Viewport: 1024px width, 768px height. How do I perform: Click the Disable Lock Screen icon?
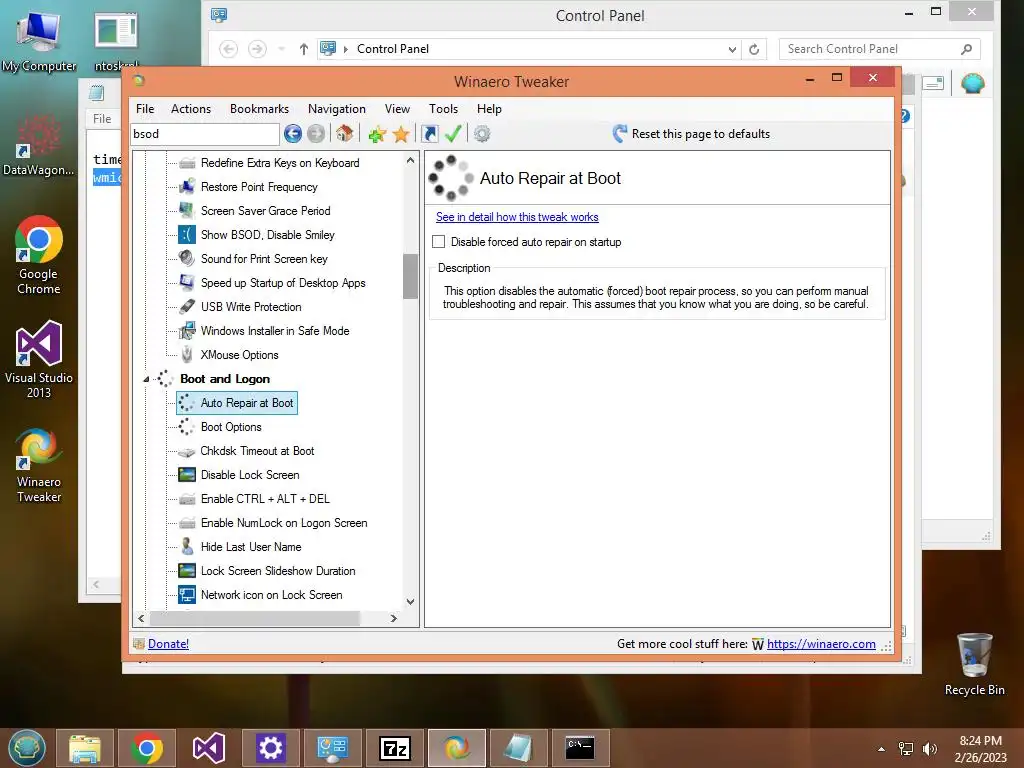(187, 475)
